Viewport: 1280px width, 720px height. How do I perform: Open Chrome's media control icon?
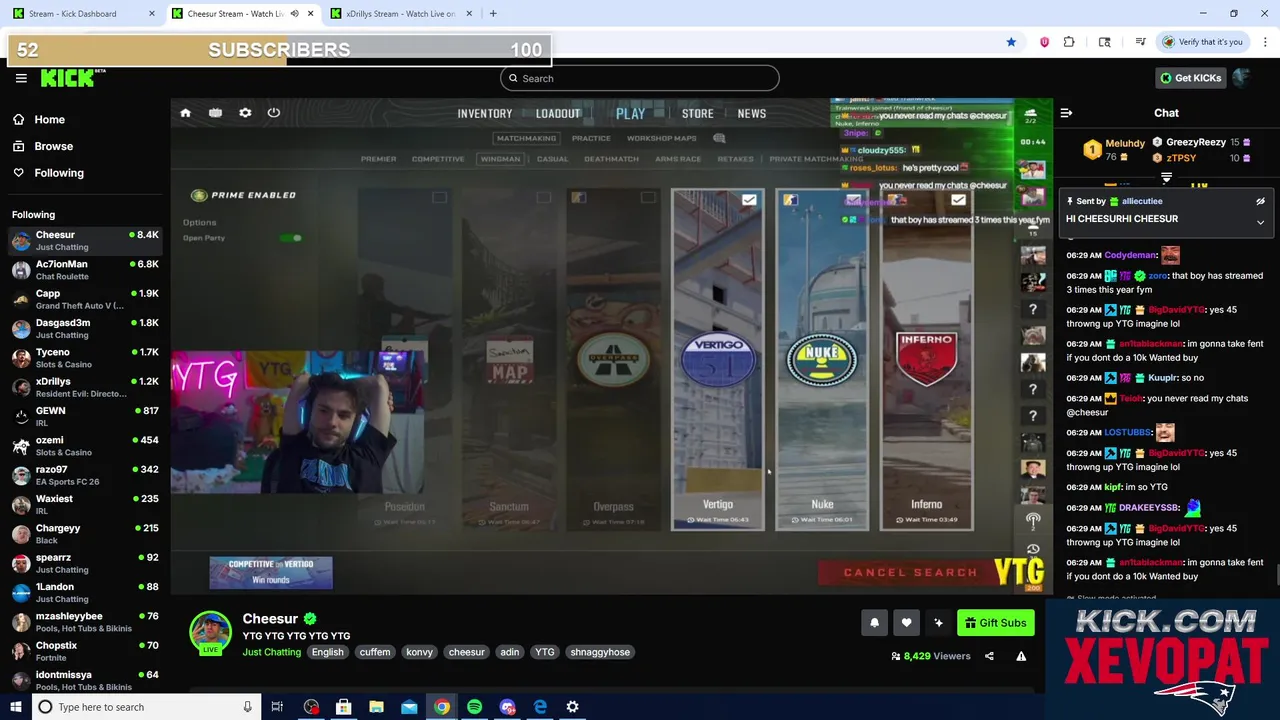coord(1140,42)
